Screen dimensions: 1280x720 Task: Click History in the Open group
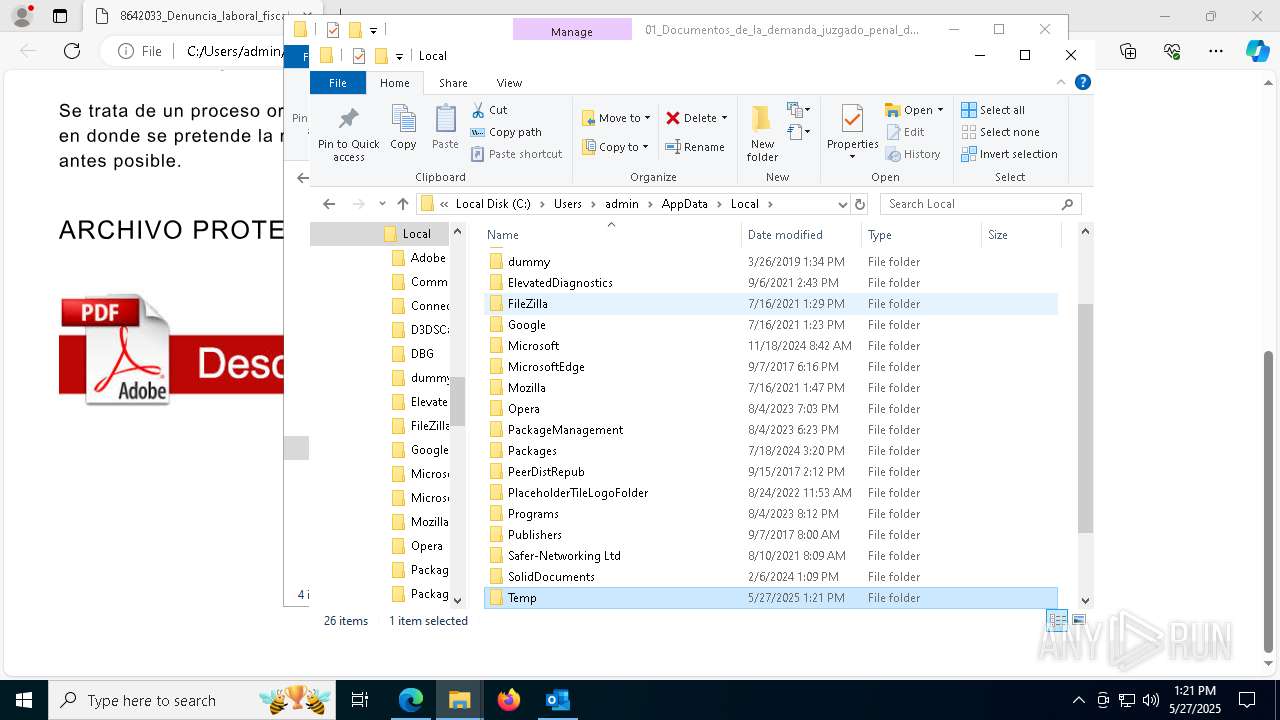pos(914,154)
